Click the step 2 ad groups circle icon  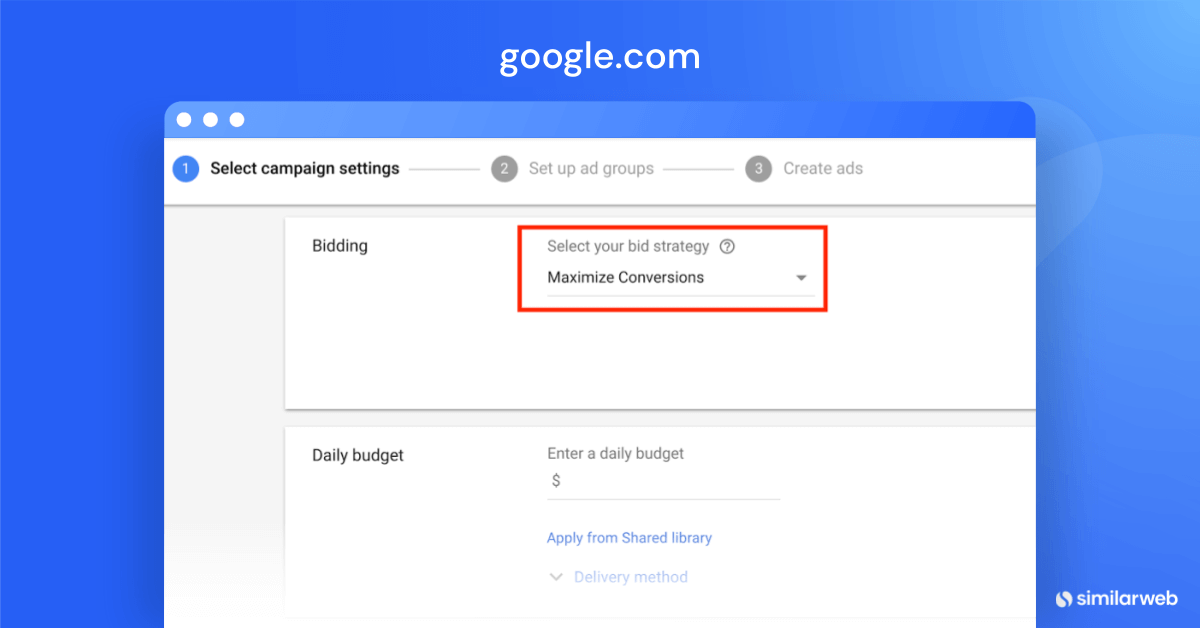tap(505, 168)
